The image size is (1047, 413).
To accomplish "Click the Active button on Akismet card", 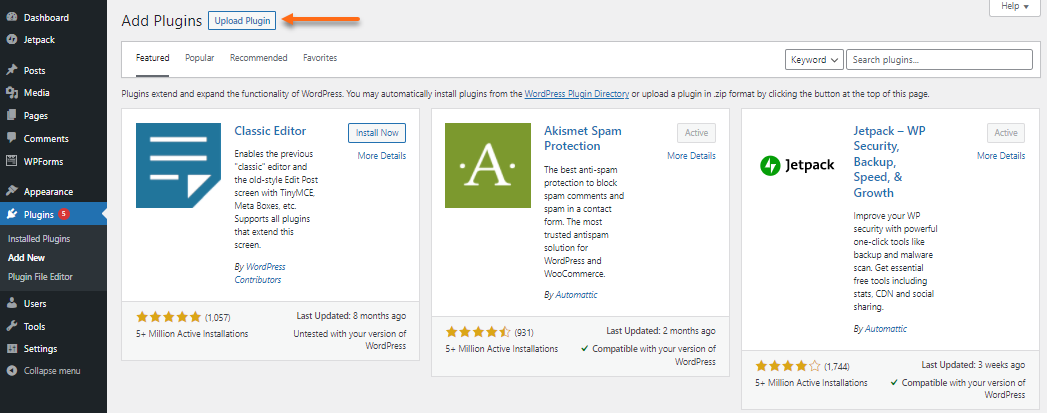I will pyautogui.click(x=696, y=133).
